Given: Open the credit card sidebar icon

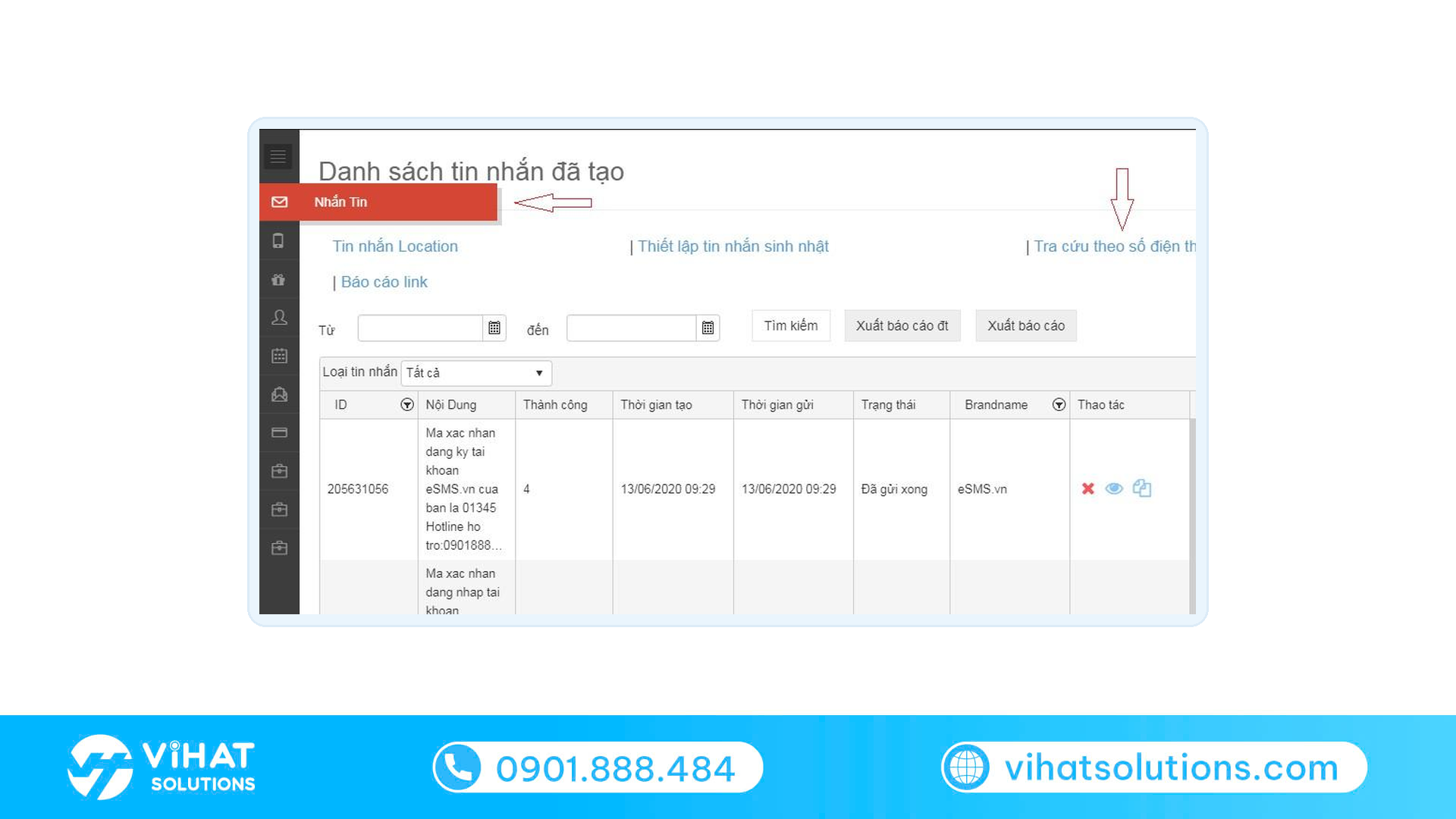Looking at the screenshot, I should [x=279, y=432].
